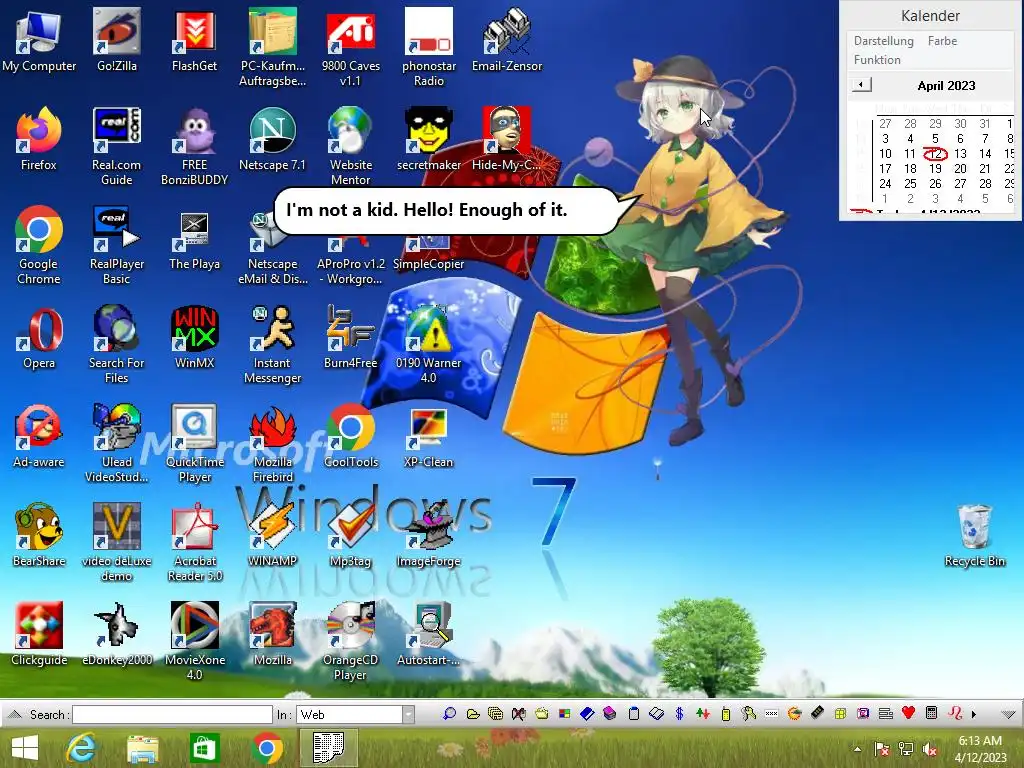Click the butterfly icon in search toolbar

click(x=519, y=714)
